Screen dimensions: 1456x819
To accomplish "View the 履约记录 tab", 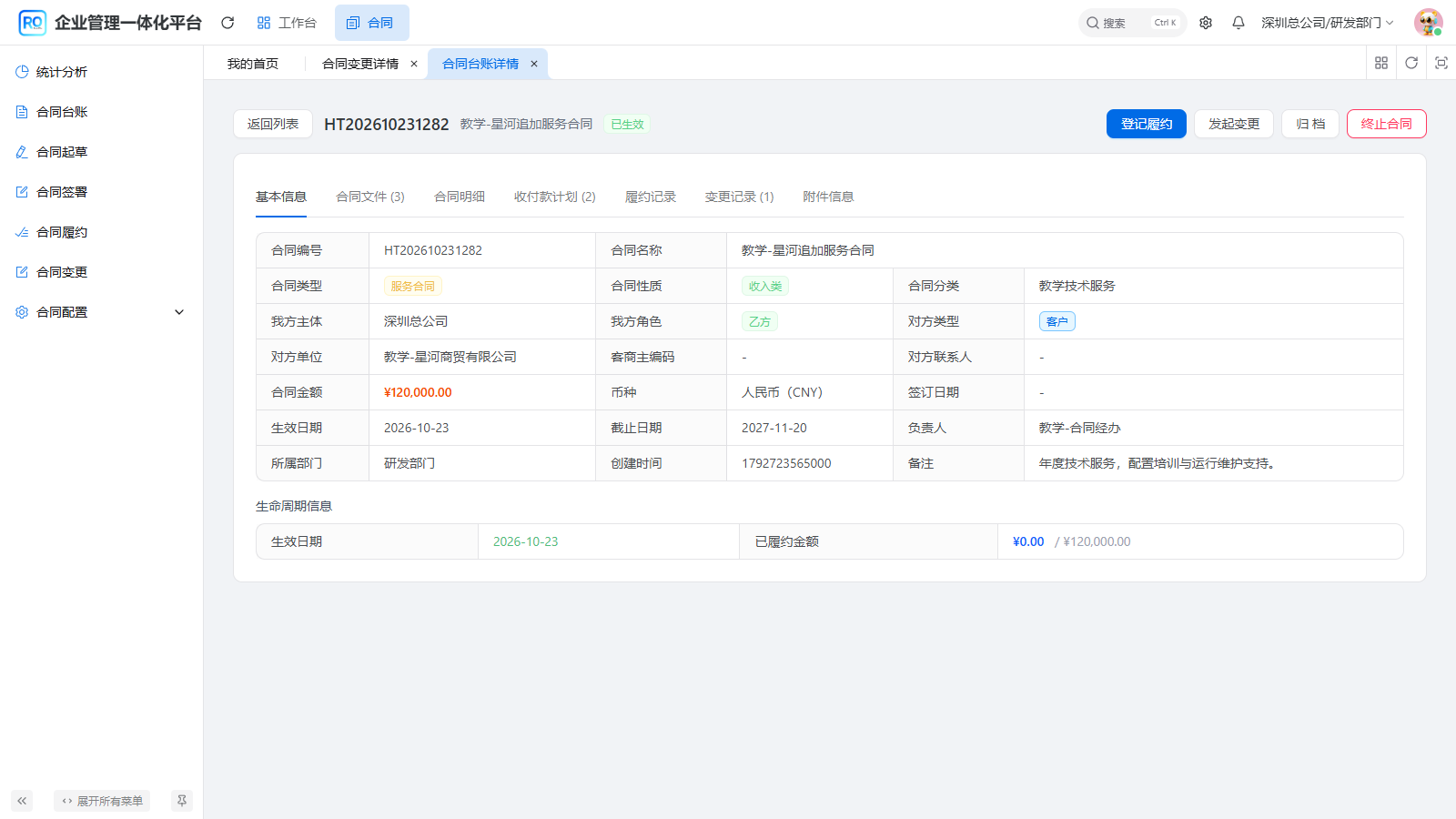I will 651,197.
